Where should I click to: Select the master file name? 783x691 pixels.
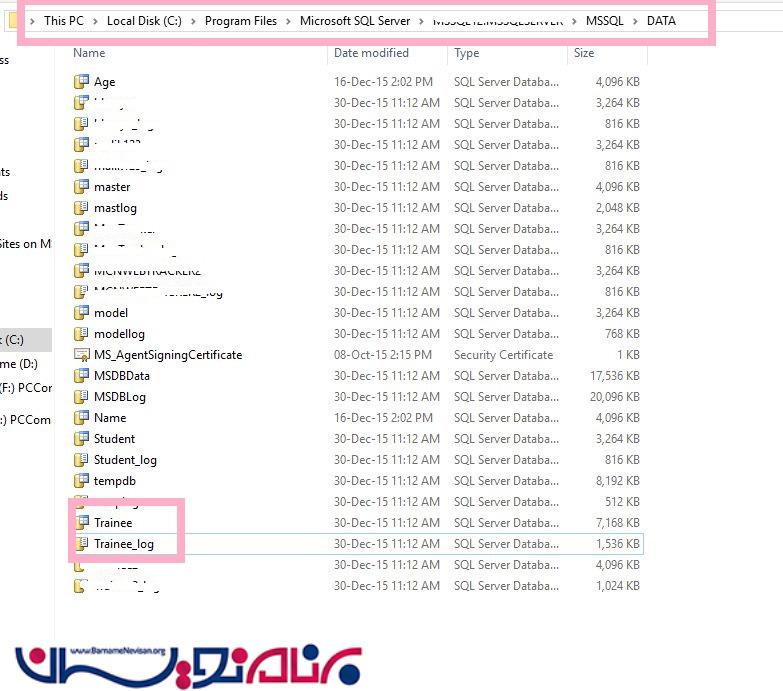point(112,187)
